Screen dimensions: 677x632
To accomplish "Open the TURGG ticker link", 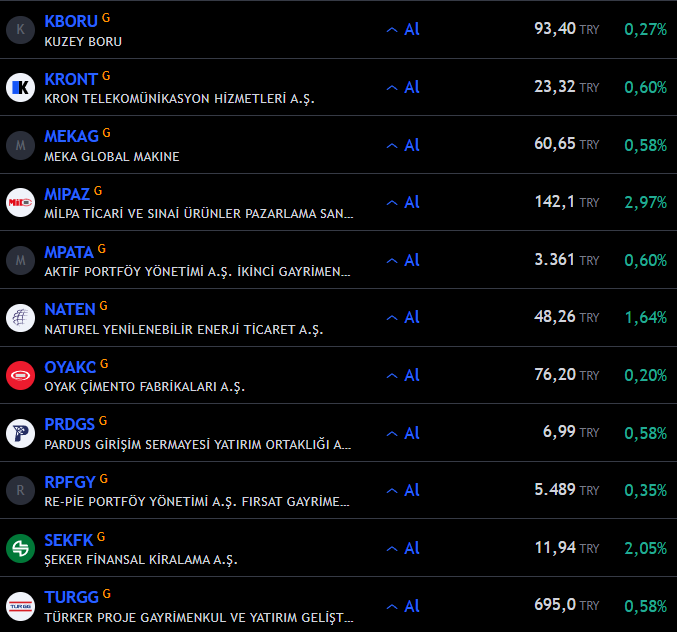I will (71, 597).
